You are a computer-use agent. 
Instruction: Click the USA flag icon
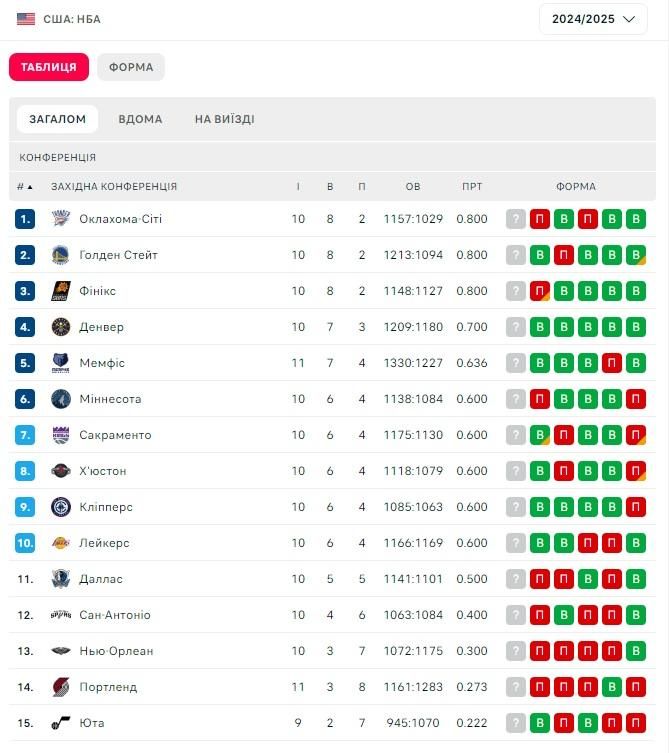pyautogui.click(x=26, y=19)
